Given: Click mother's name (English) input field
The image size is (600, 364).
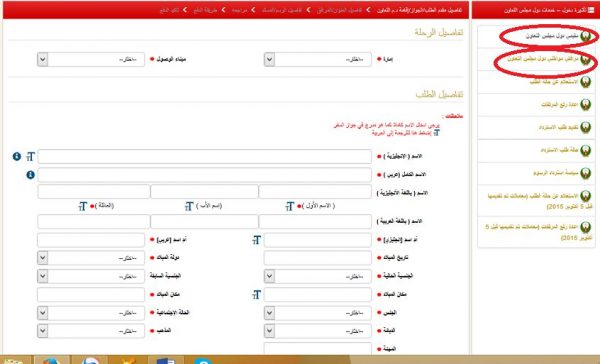Looking at the screenshot, I should [318, 240].
